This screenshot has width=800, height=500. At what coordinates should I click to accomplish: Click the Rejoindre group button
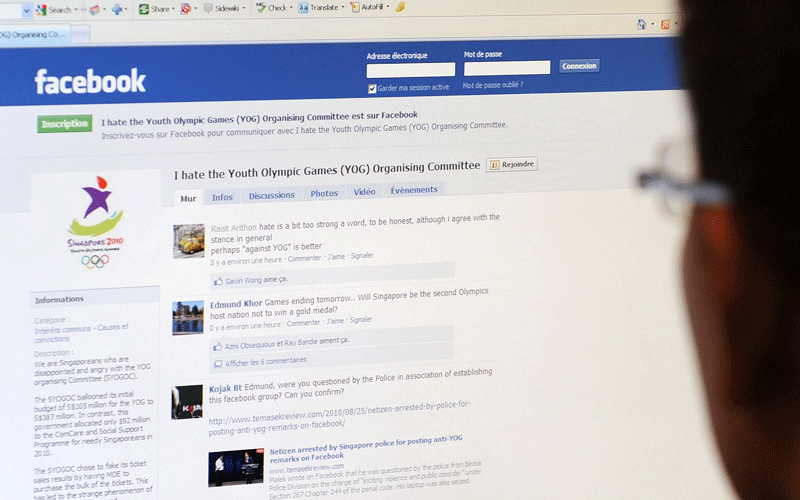tap(512, 164)
